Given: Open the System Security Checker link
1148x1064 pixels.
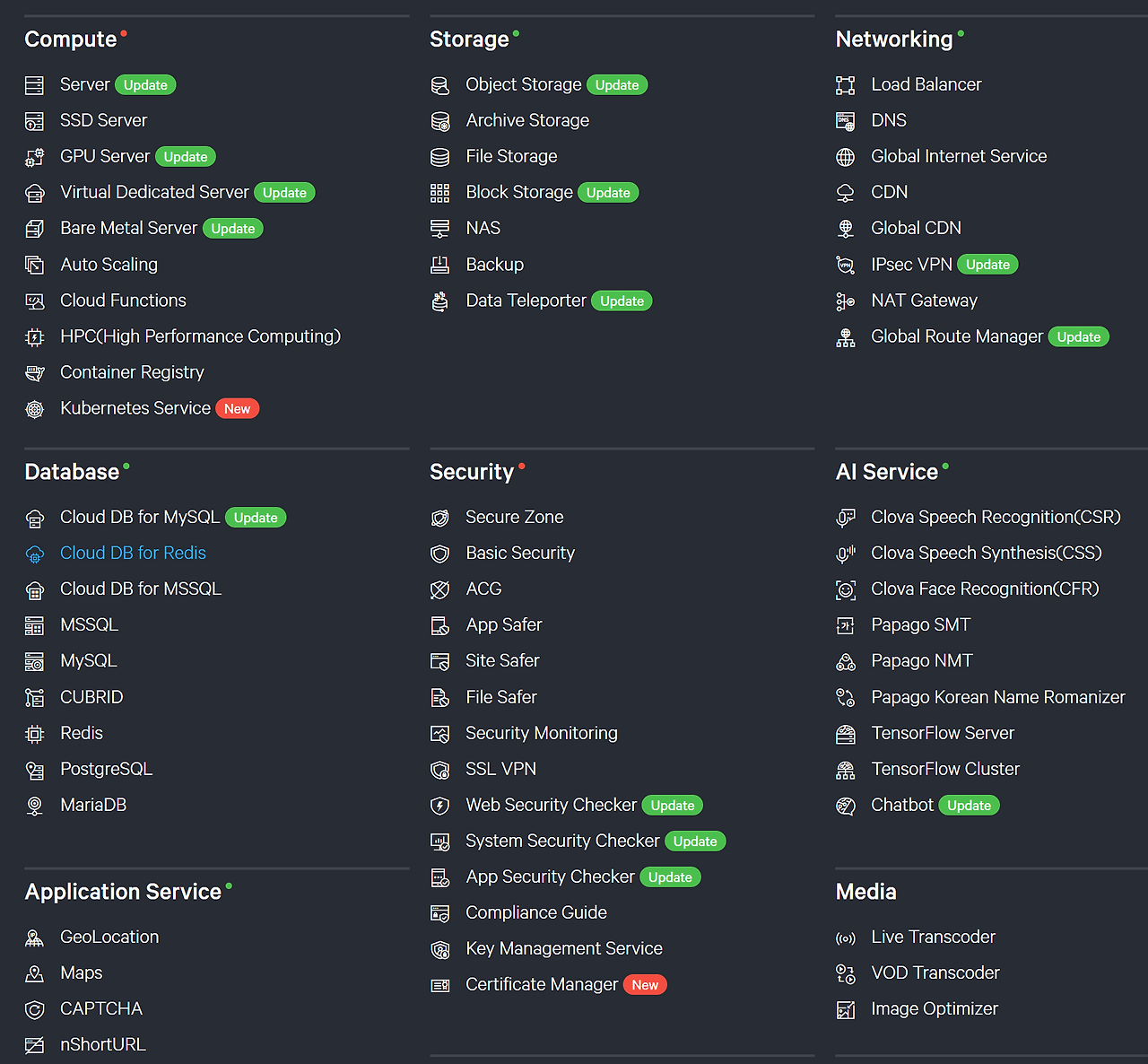Looking at the screenshot, I should [x=562, y=841].
